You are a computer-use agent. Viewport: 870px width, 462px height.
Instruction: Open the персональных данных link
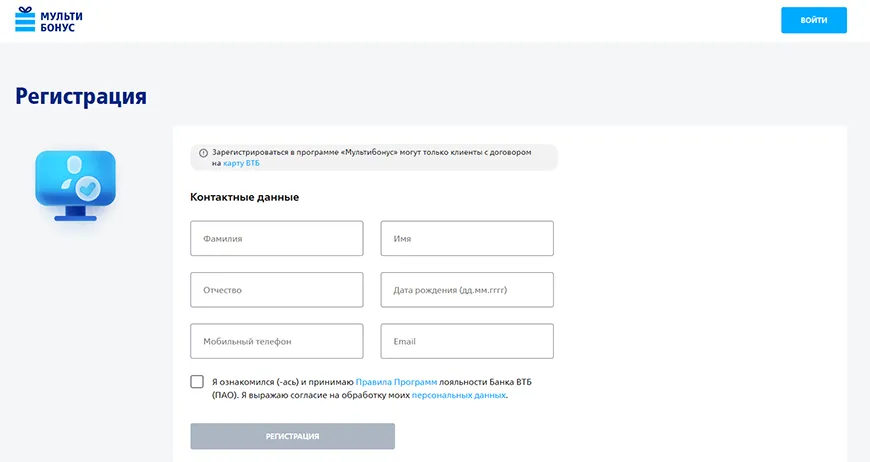coord(458,395)
